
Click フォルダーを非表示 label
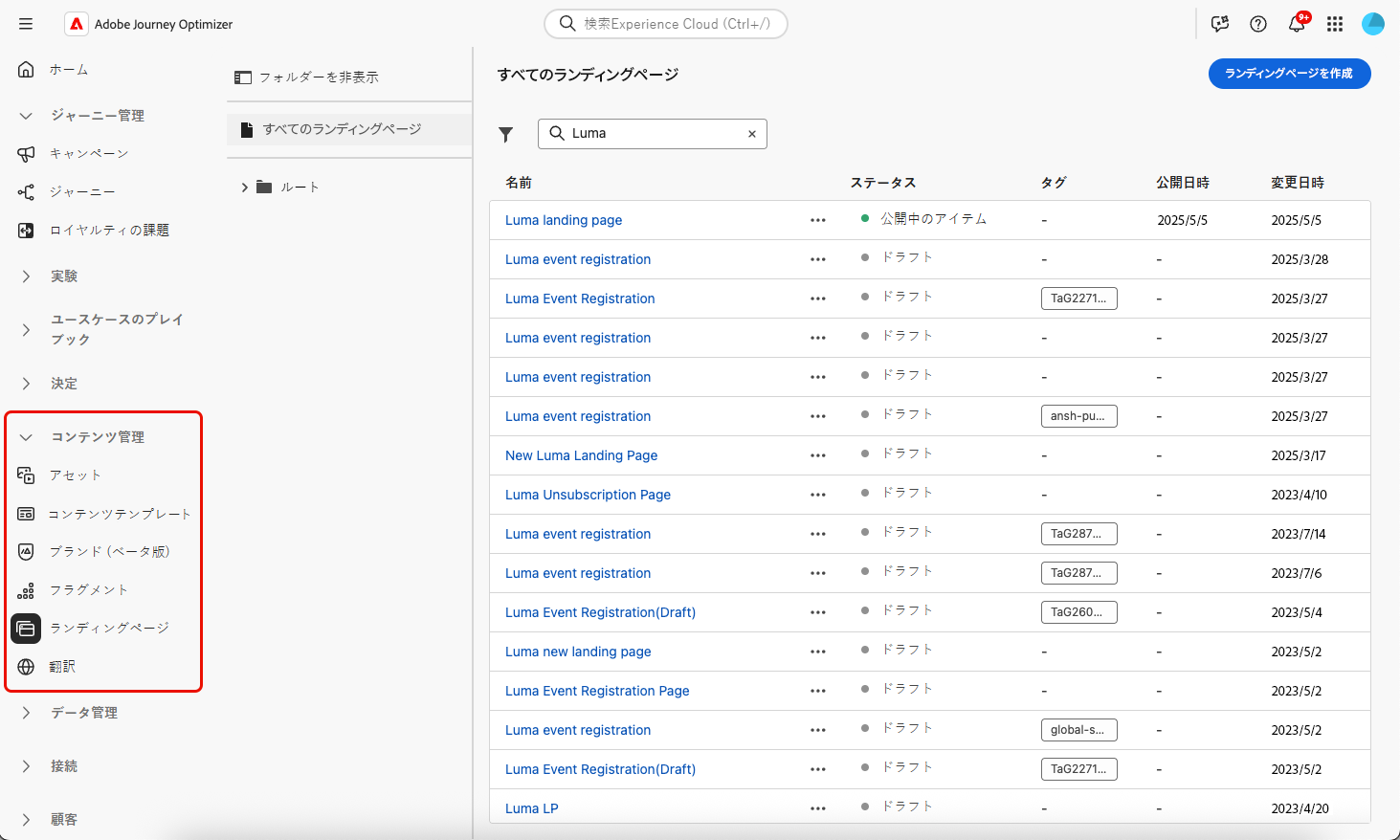click(319, 77)
